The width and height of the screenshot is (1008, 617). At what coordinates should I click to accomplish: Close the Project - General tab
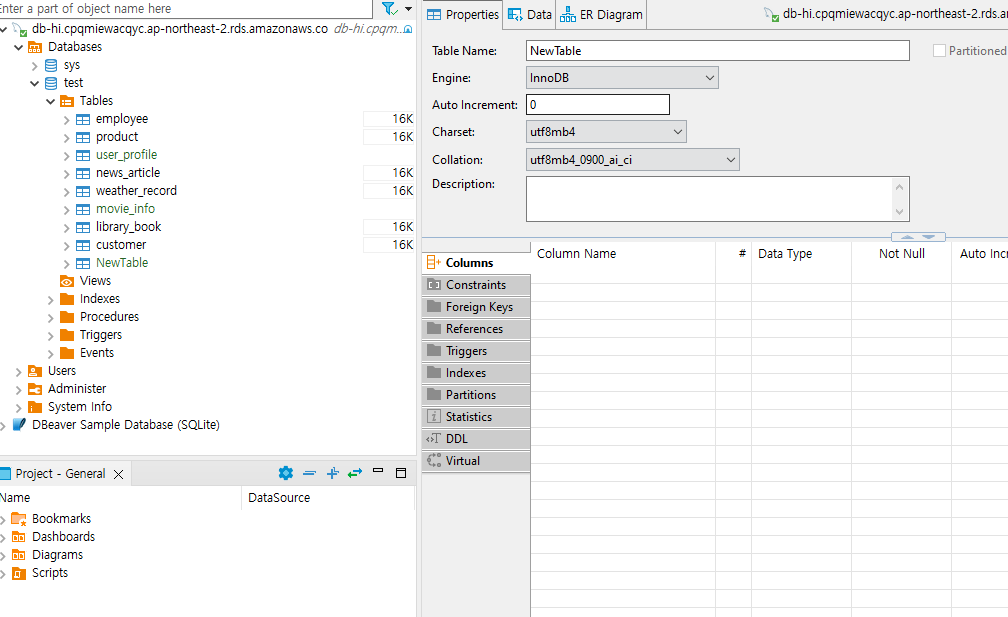(x=118, y=474)
